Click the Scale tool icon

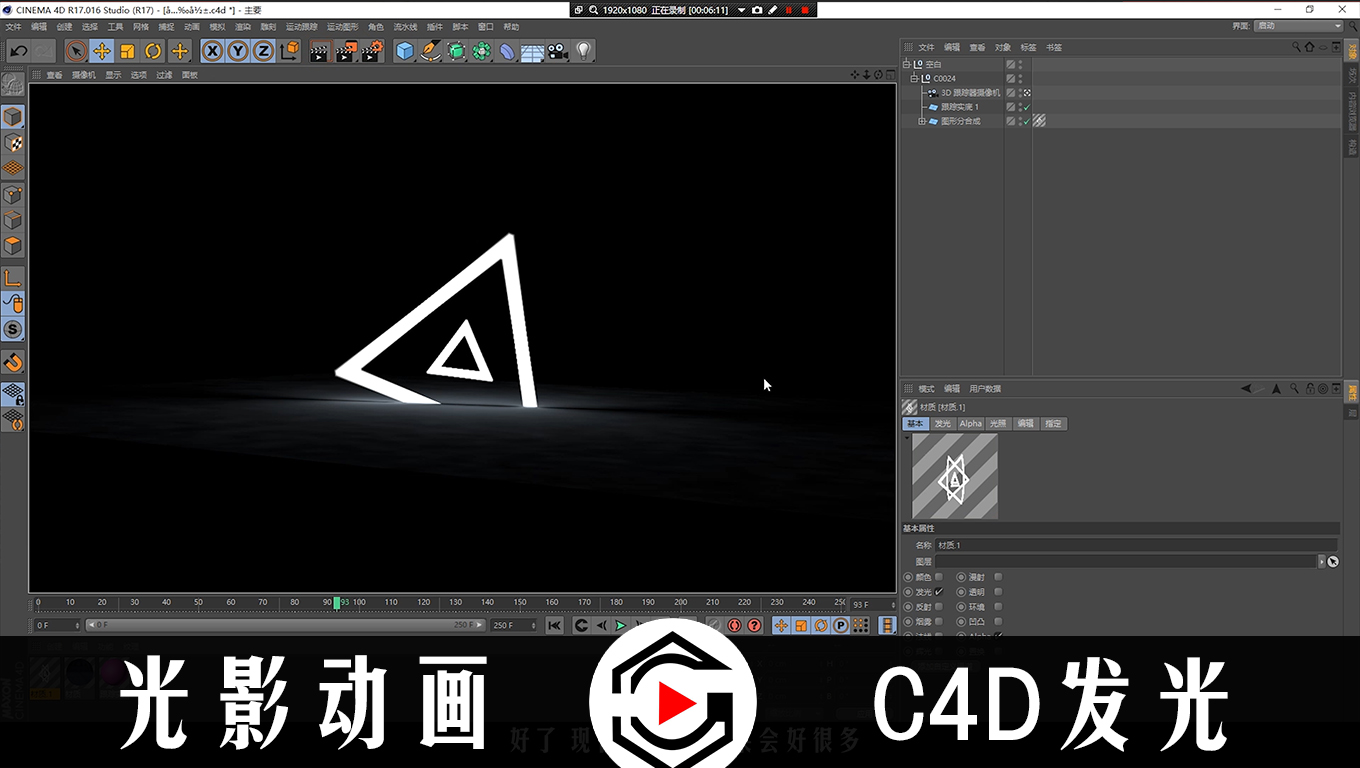[127, 51]
